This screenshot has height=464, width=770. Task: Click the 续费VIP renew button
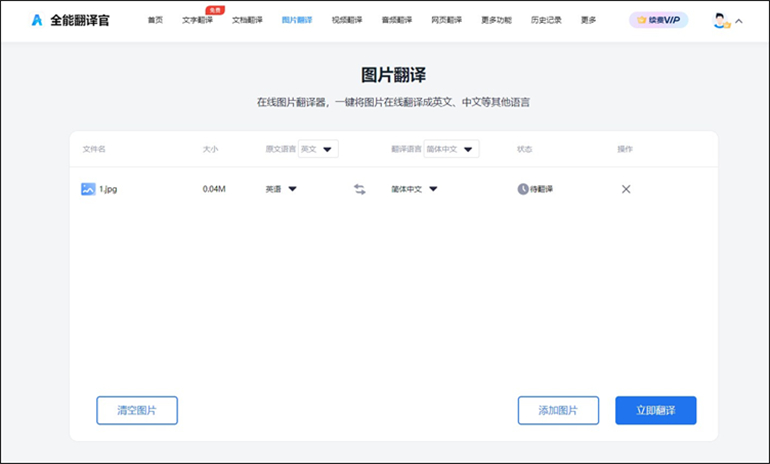pos(659,20)
